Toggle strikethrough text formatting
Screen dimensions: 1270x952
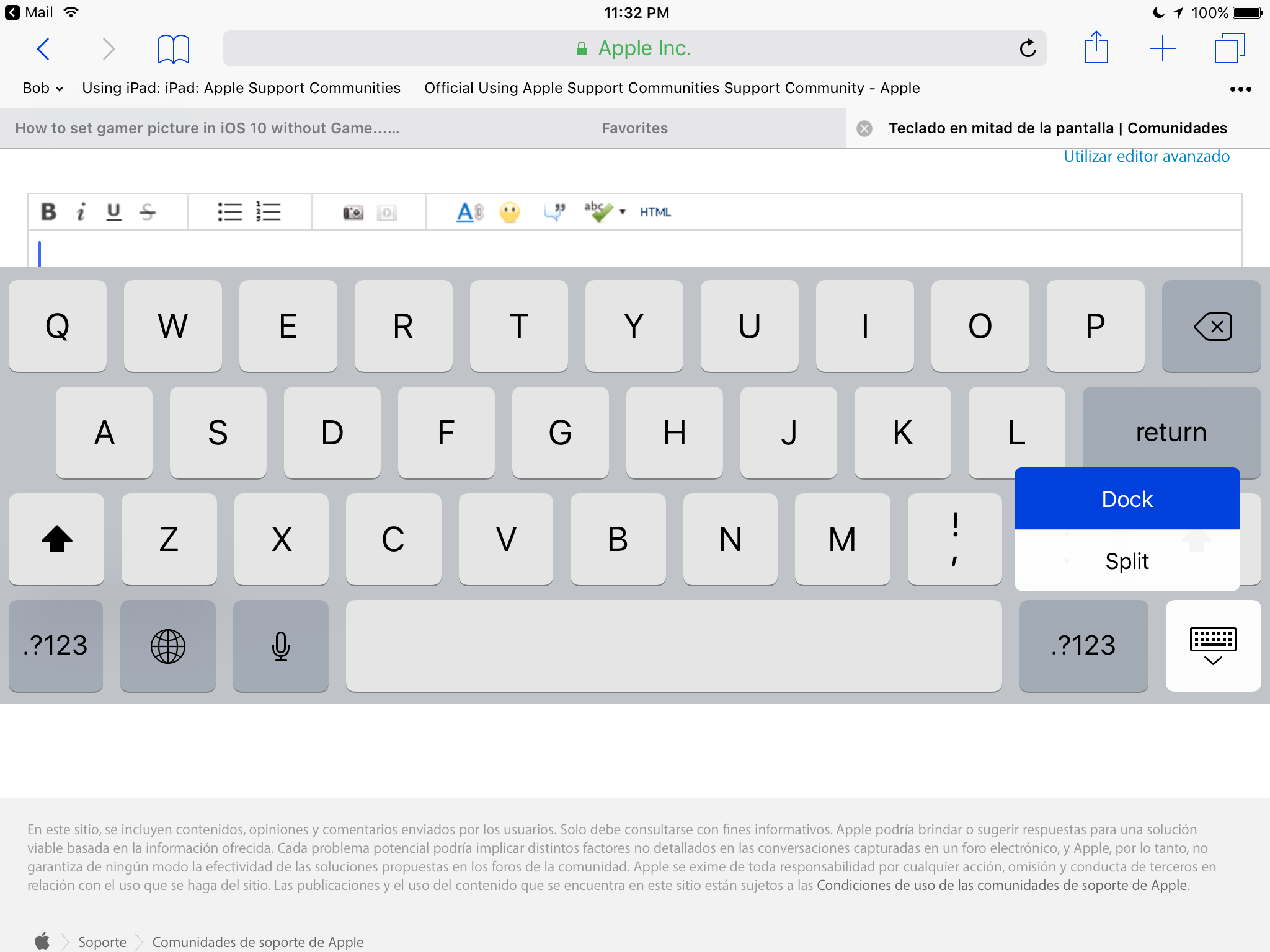tap(148, 212)
